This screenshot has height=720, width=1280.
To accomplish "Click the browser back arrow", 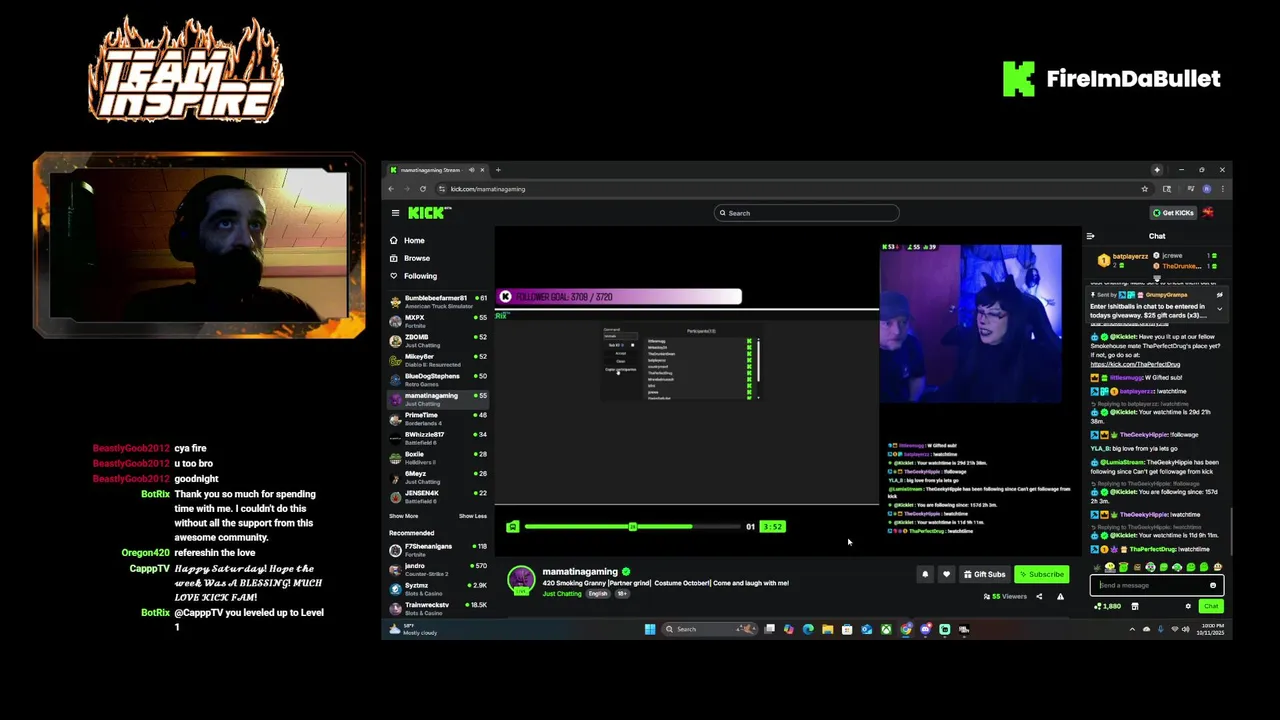I will 392,189.
